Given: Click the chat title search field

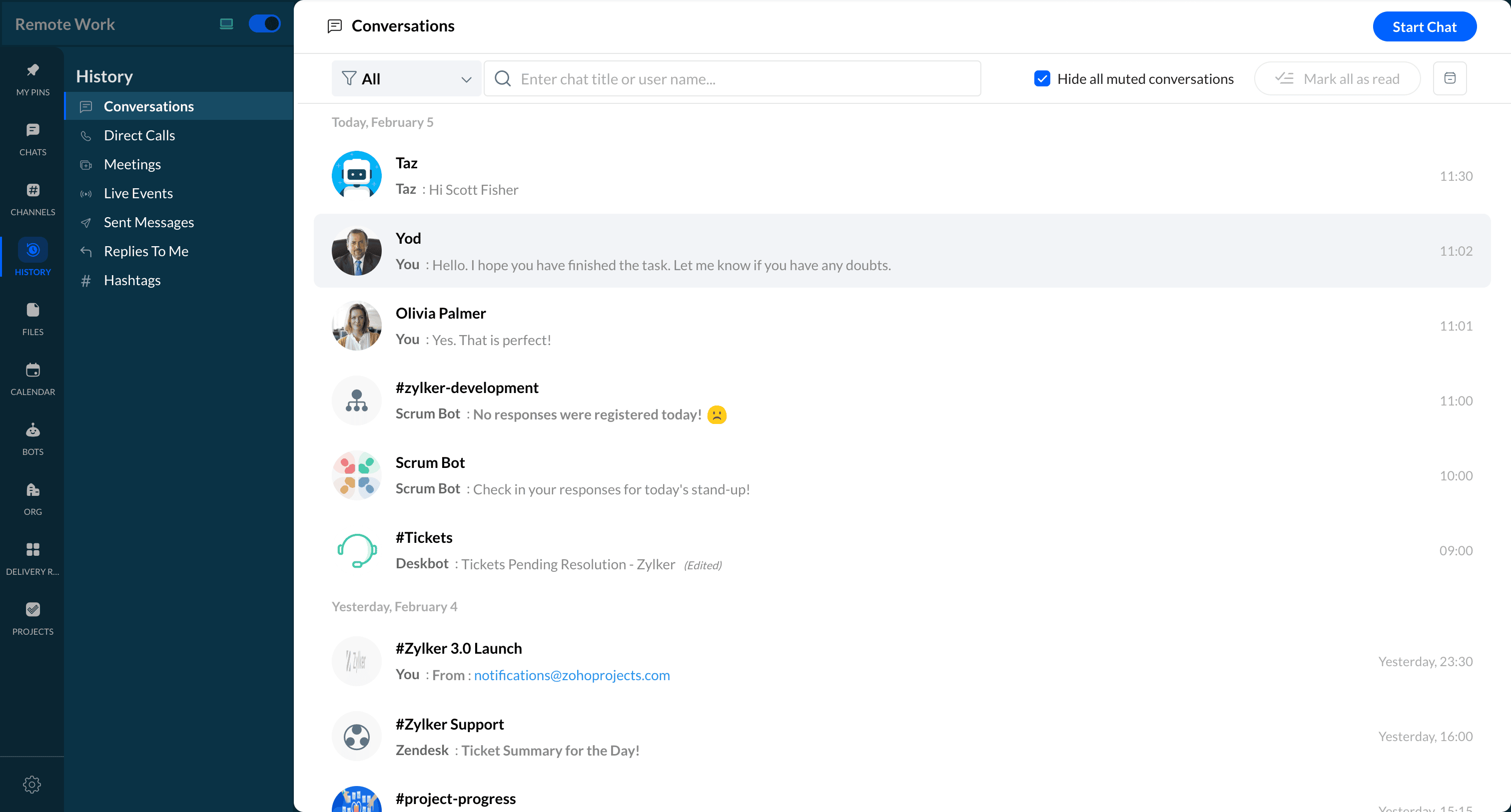Looking at the screenshot, I should point(732,78).
